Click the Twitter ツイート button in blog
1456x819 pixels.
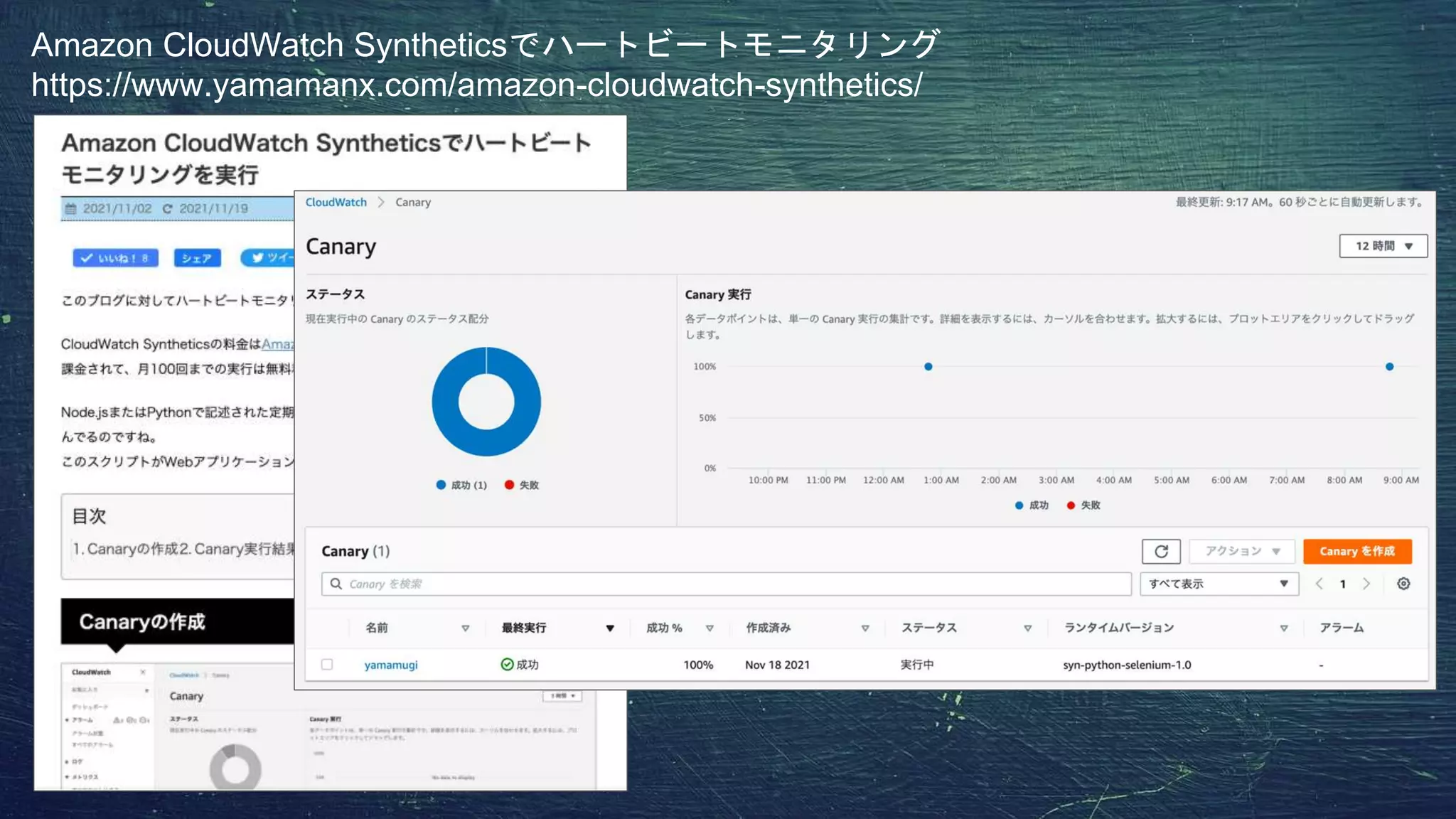[268, 257]
